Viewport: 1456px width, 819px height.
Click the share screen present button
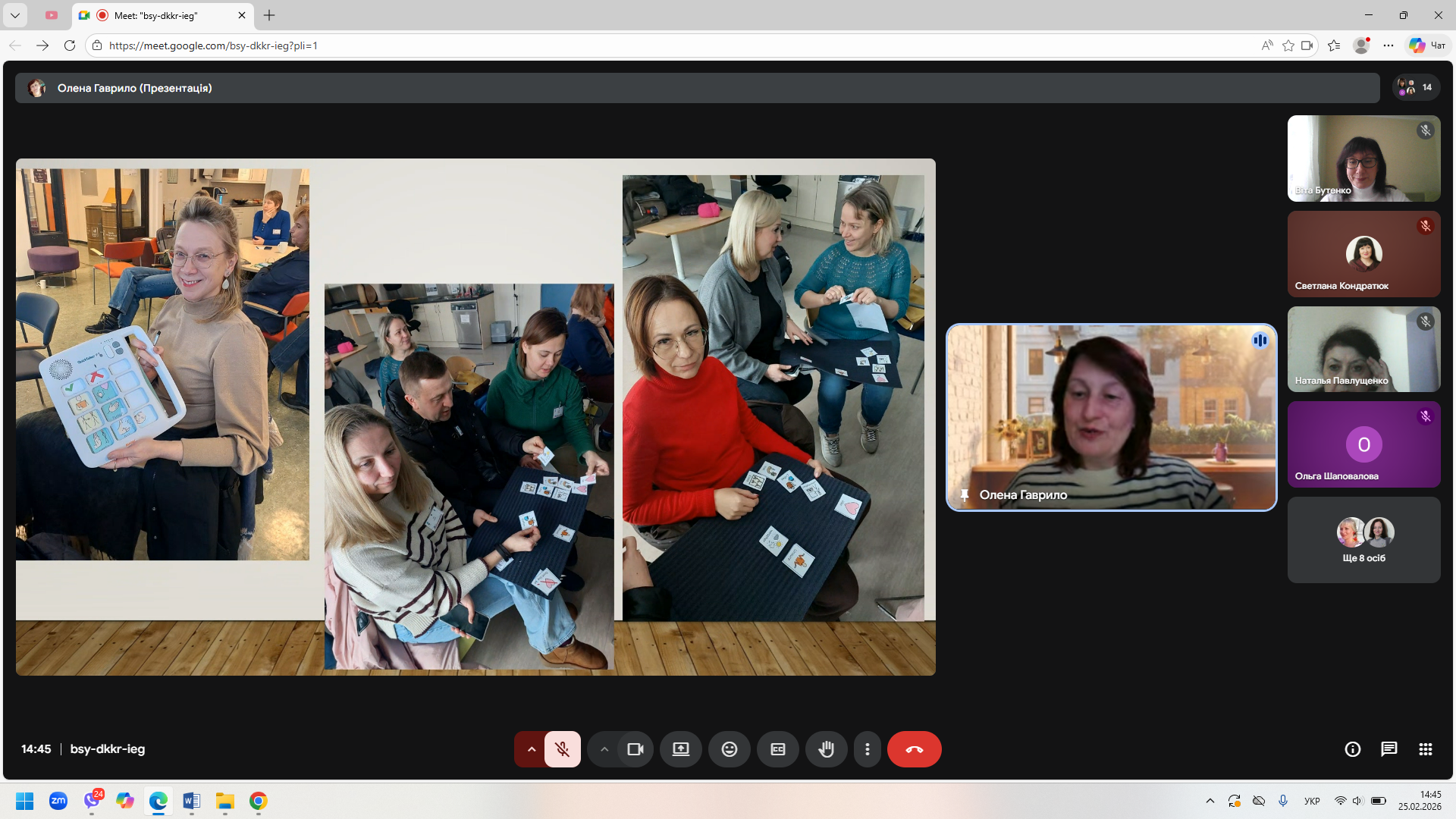(x=681, y=749)
